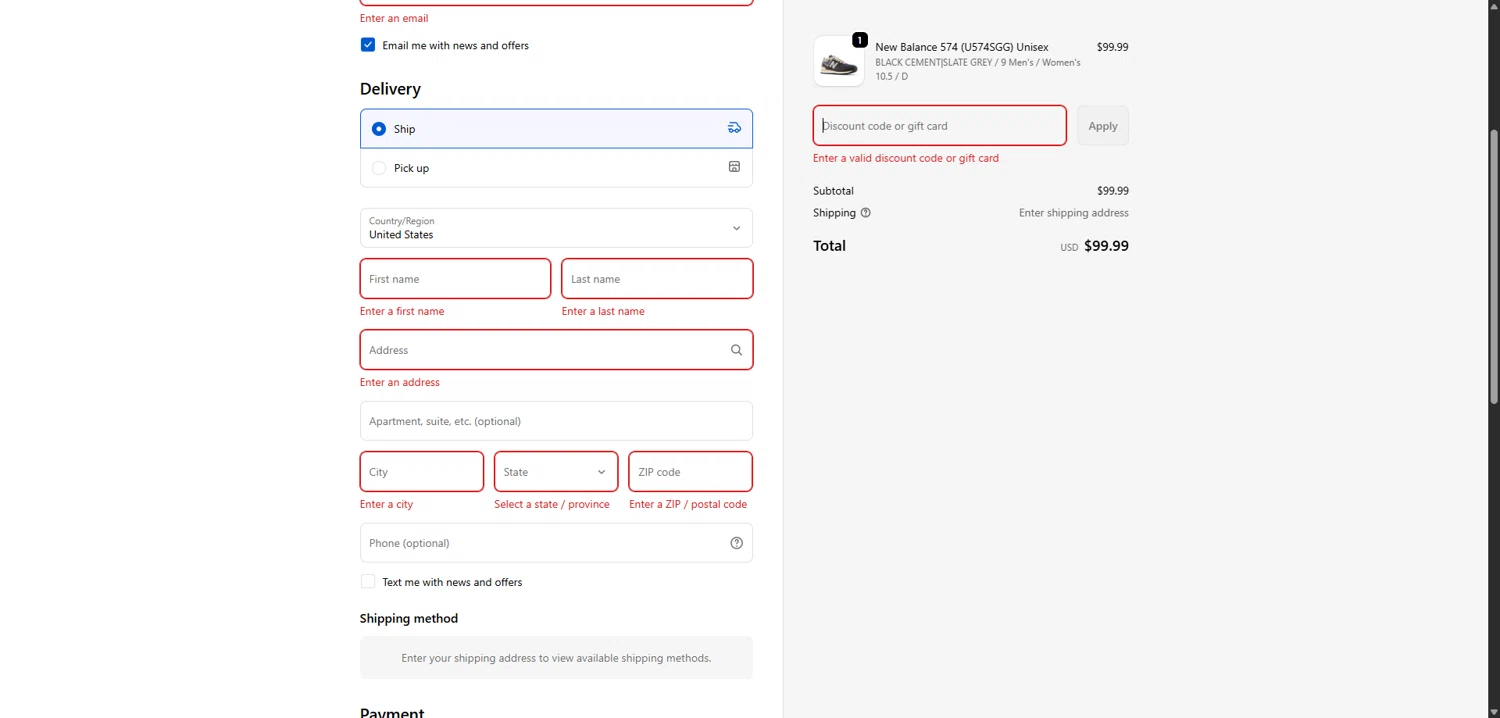The width and height of the screenshot is (1500, 718).
Task: Focus the City text field
Action: (x=421, y=472)
